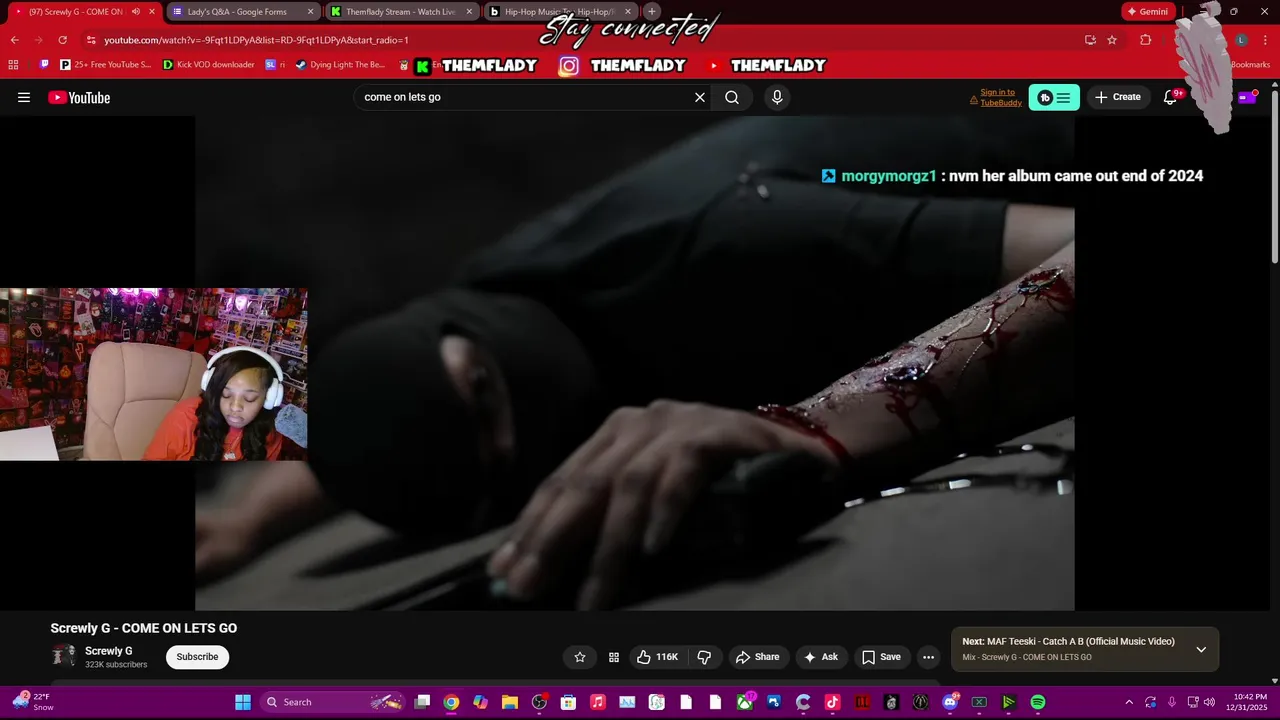The image size is (1280, 720).
Task: Switch to Themflady Stream Kick tab
Action: 402,12
